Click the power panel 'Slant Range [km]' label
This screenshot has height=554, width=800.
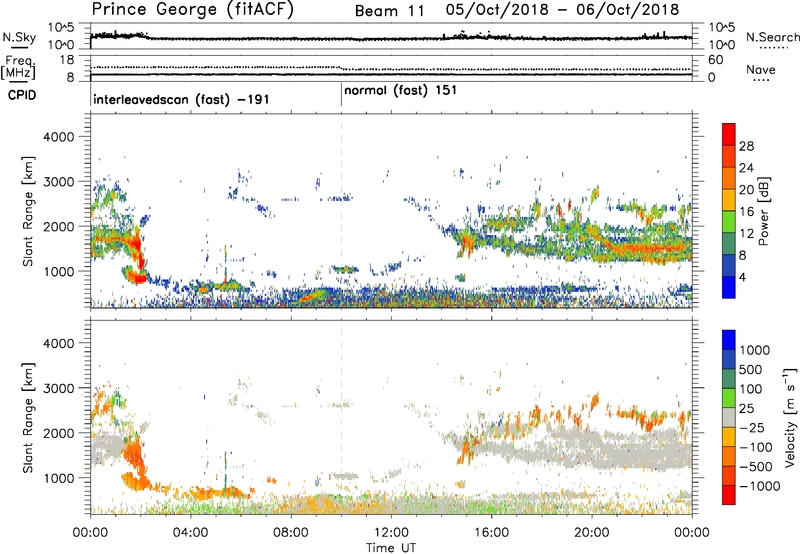point(28,211)
